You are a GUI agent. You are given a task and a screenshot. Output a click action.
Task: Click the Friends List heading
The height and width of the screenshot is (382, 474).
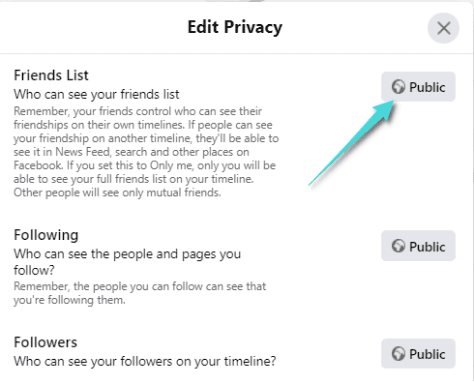click(51, 75)
